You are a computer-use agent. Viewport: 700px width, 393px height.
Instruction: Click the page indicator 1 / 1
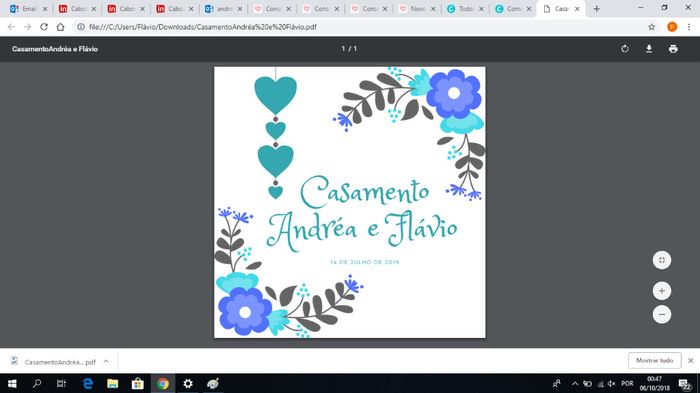click(349, 49)
